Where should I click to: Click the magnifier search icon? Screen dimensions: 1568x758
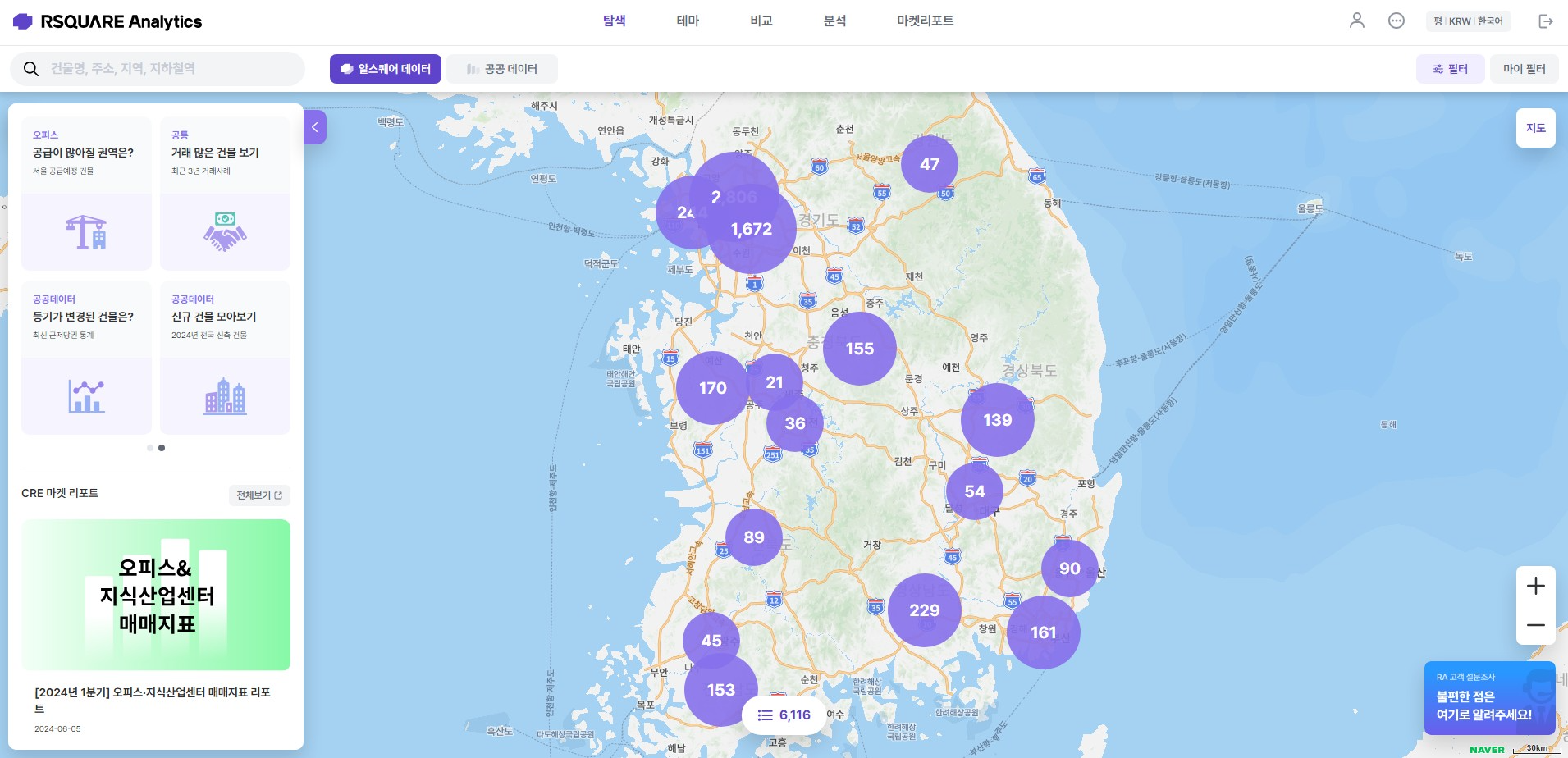point(31,69)
